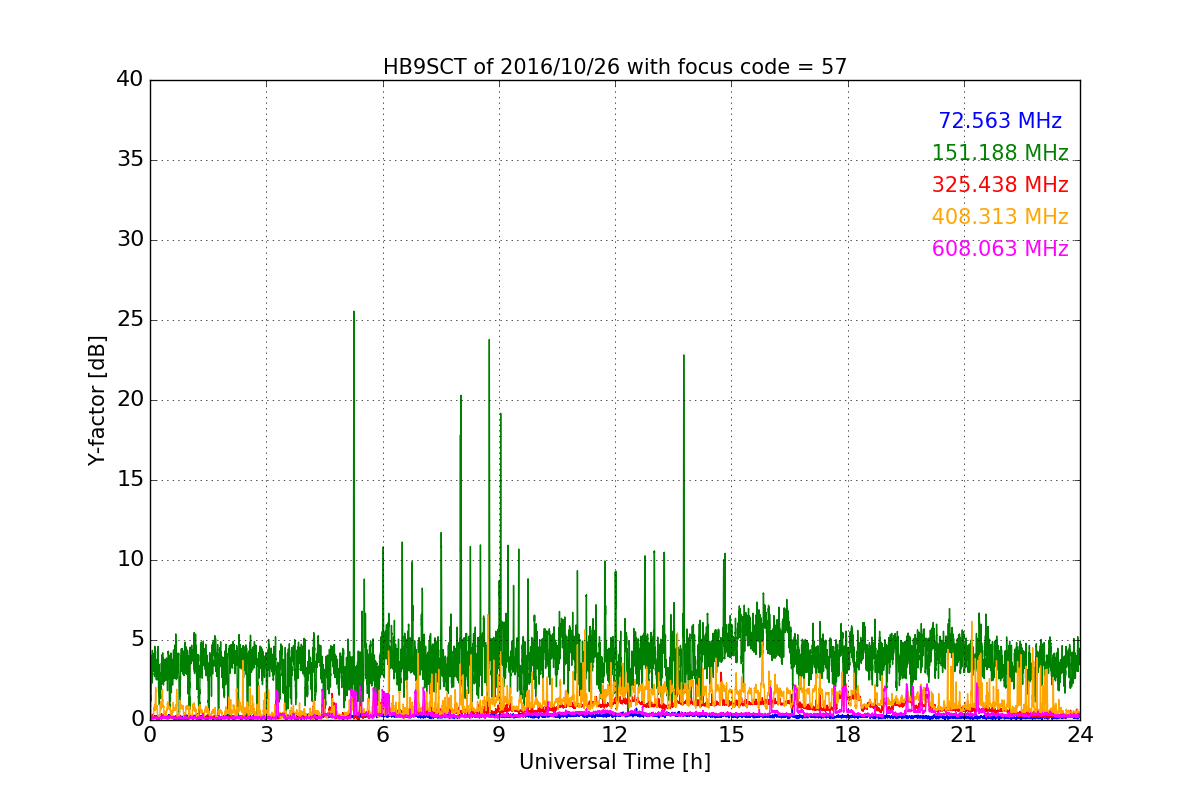
Task: Click the x-axis tick label 24
Action: [x=1080, y=735]
